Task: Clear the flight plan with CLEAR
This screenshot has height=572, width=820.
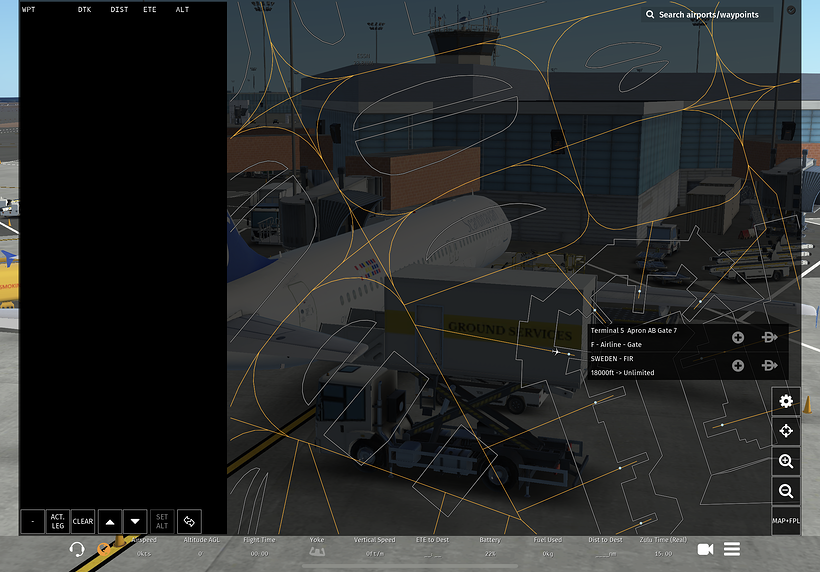Action: tap(83, 521)
